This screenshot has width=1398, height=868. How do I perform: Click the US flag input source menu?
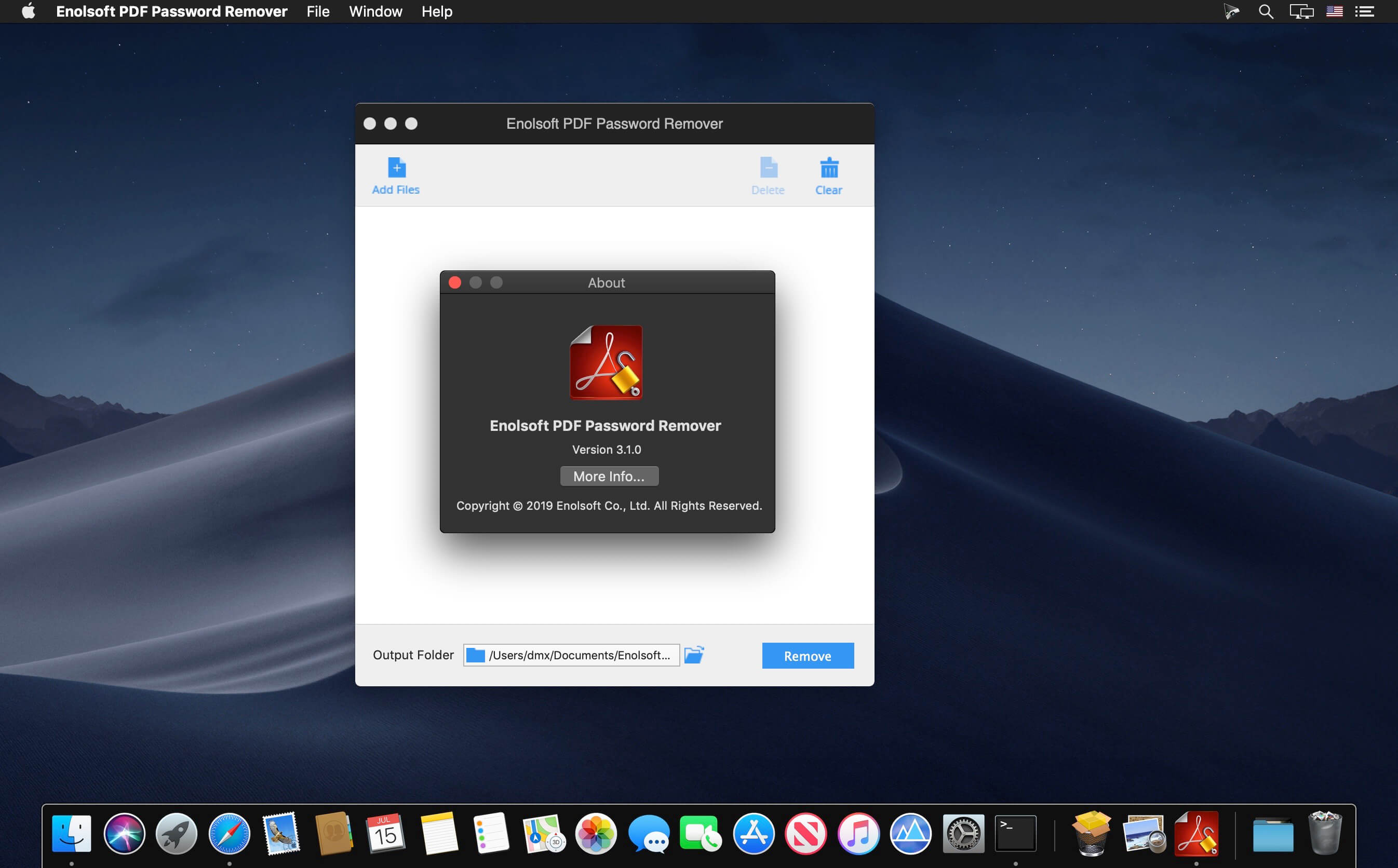tap(1334, 11)
